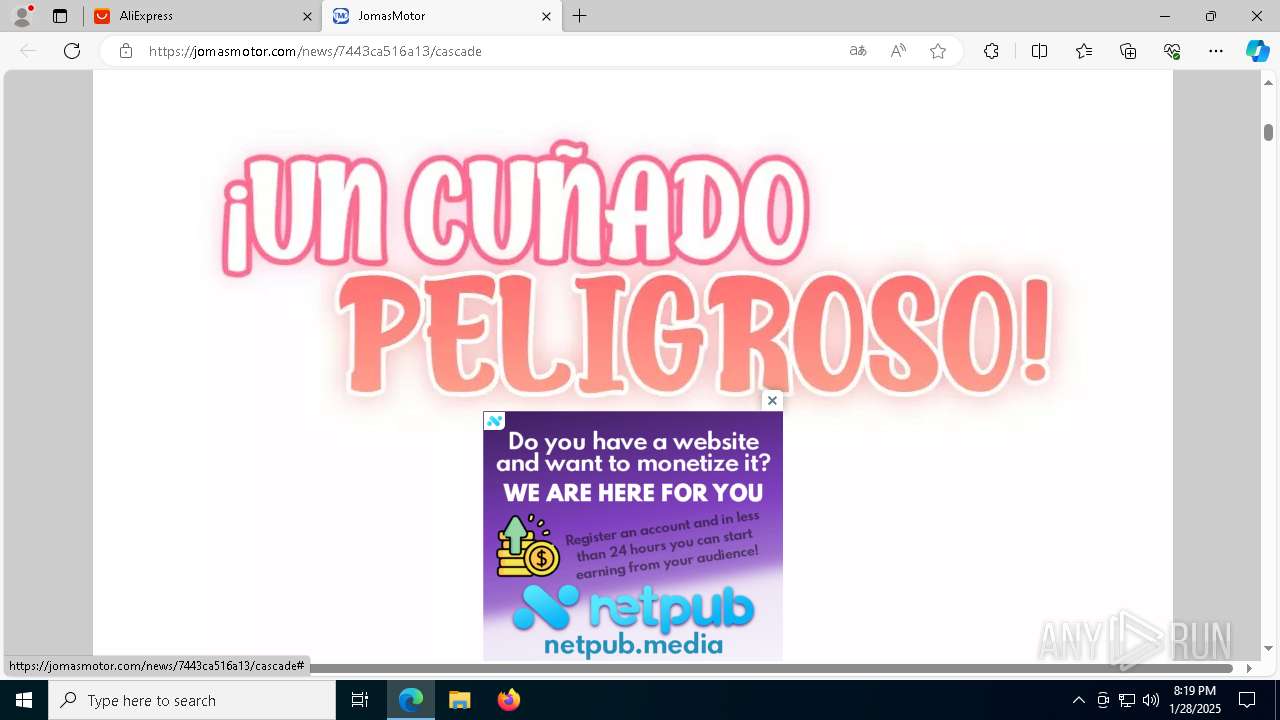View site information lock icon
The image size is (1280, 720).
click(125, 51)
